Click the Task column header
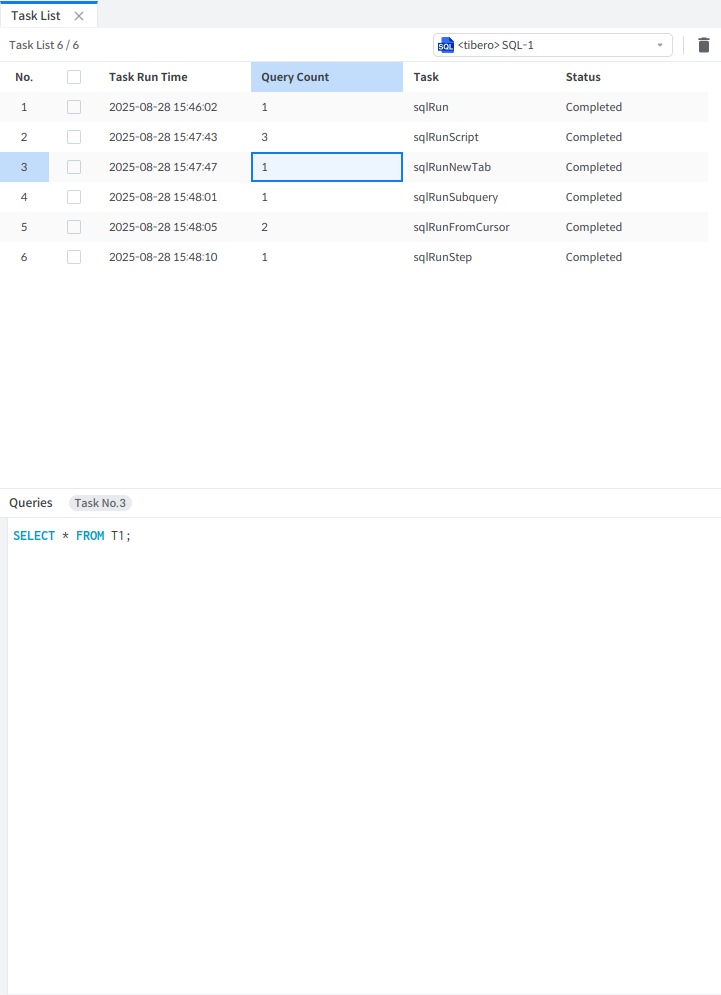721x995 pixels. pyautogui.click(x=426, y=77)
